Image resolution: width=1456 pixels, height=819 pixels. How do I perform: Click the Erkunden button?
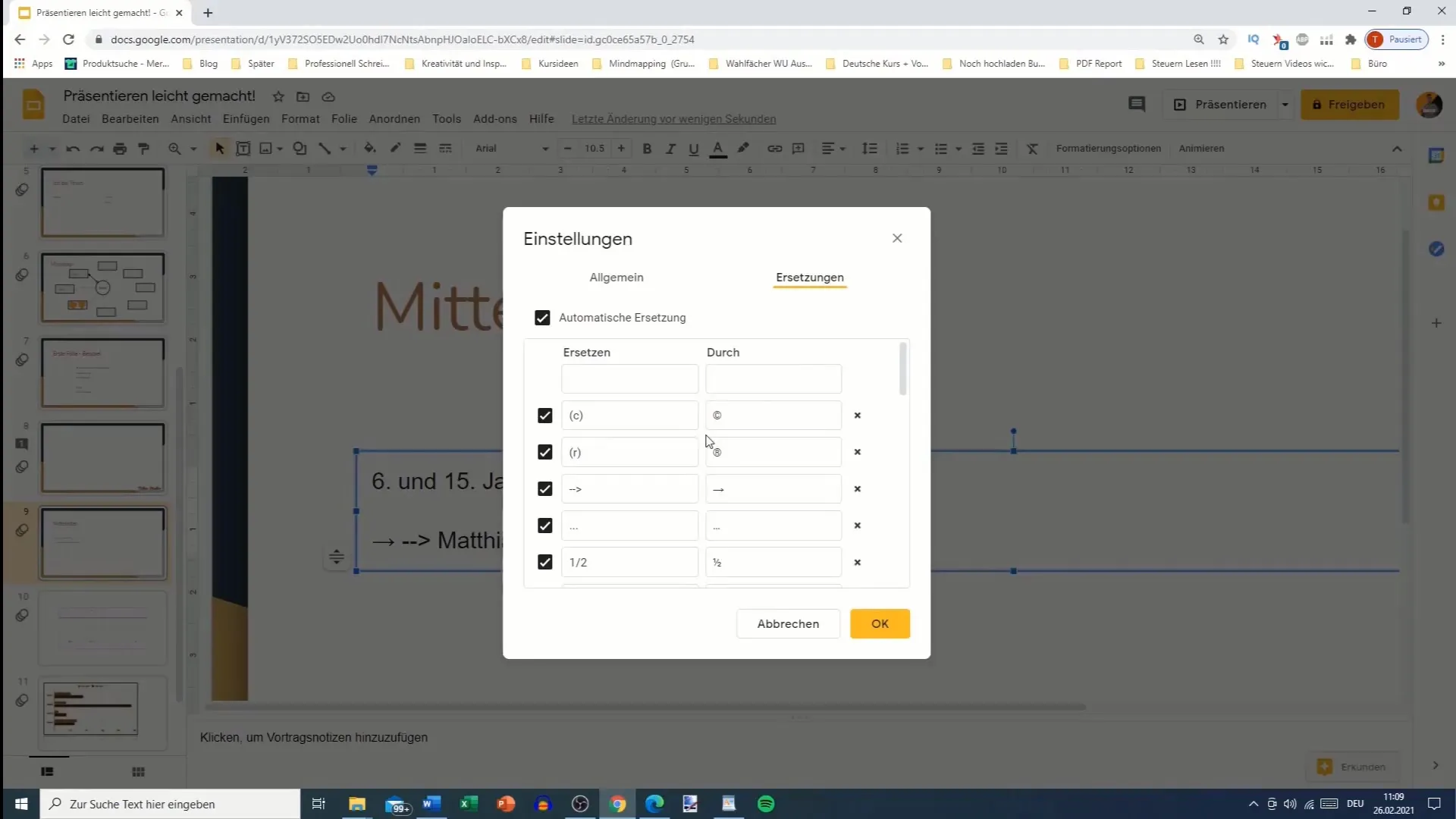pos(1353,767)
